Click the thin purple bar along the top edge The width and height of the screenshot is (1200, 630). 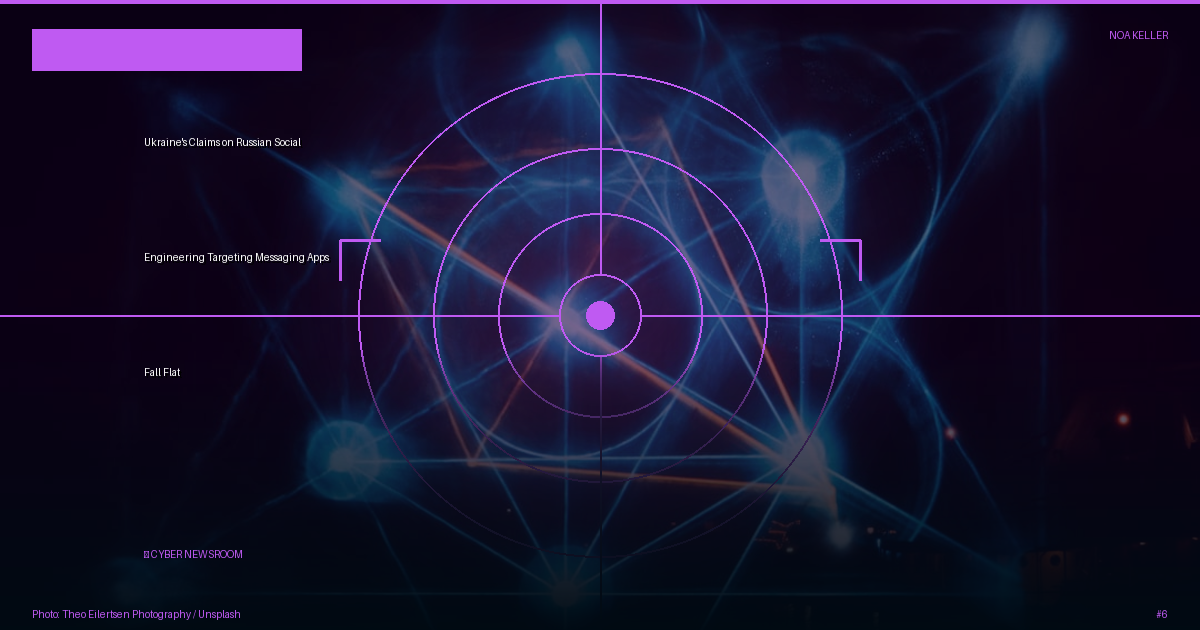point(600,2)
